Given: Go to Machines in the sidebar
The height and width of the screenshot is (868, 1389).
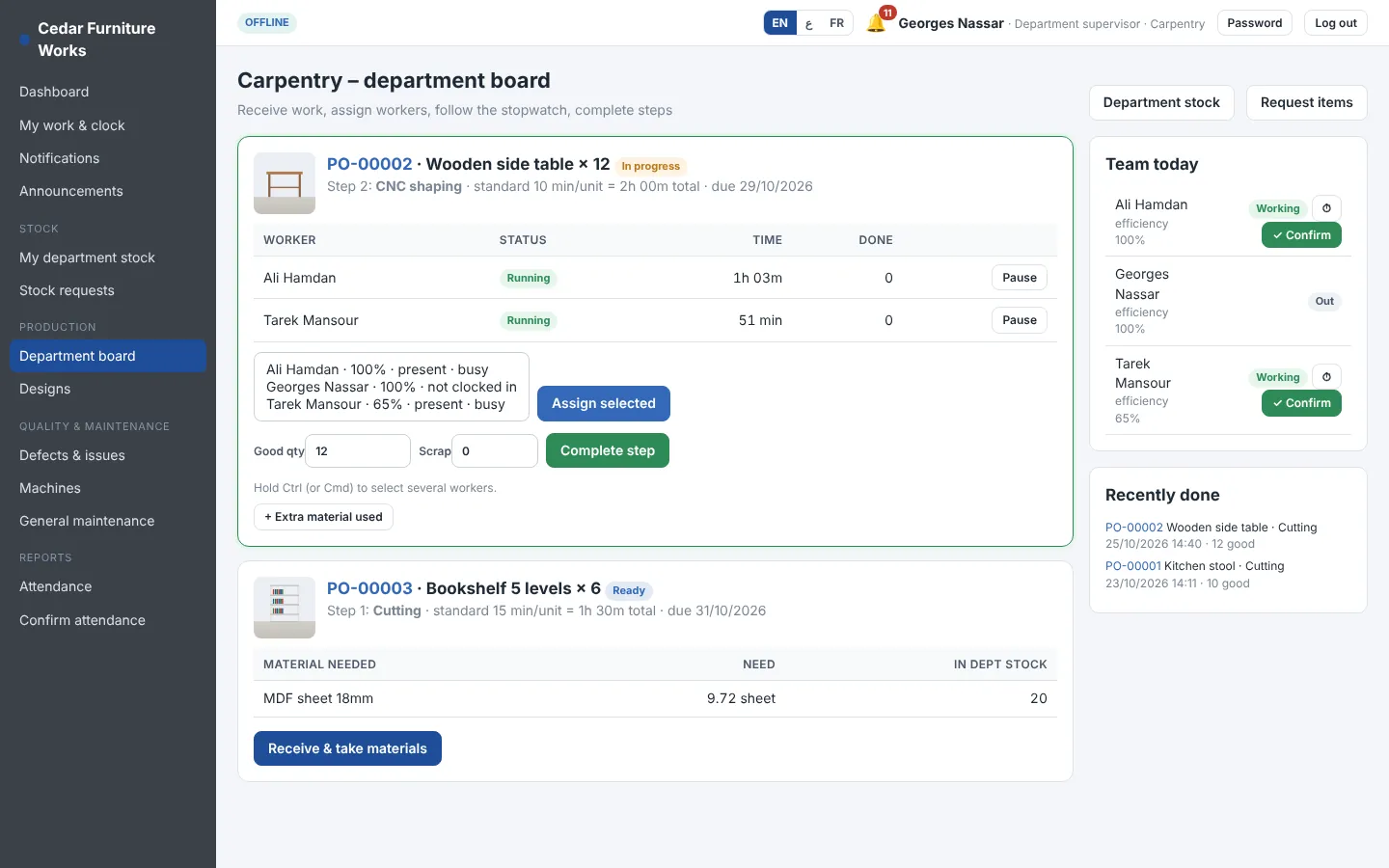Looking at the screenshot, I should pos(108,488).
